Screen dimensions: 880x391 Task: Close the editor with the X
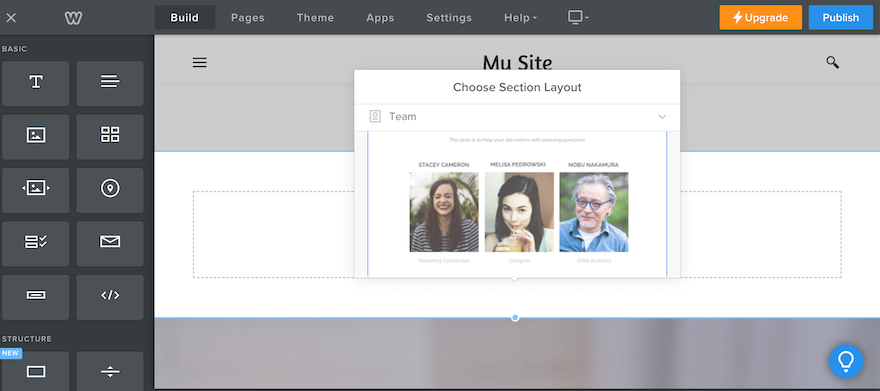coord(11,18)
